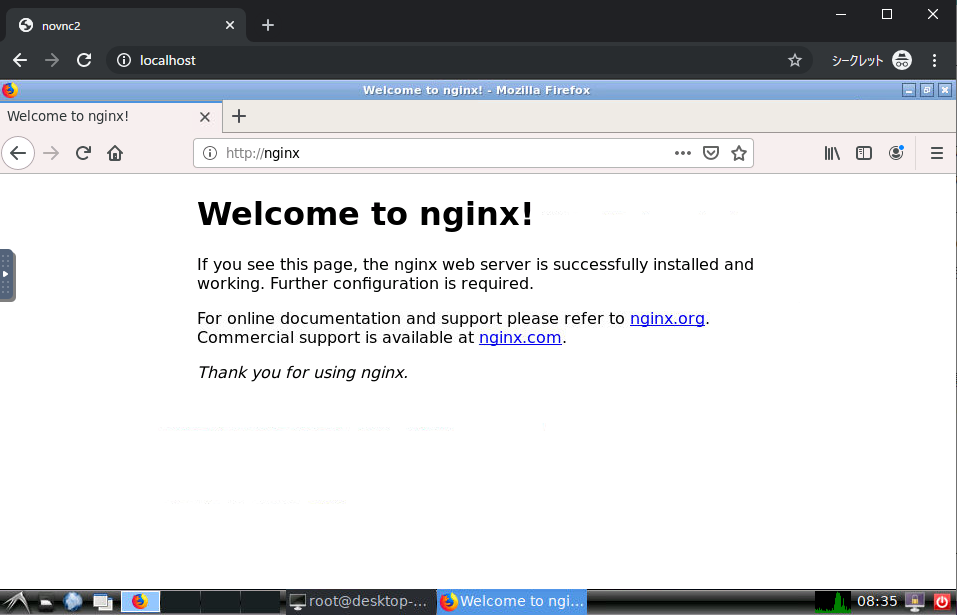The width and height of the screenshot is (957, 615).
Task: Reload the nginx page in Firefox
Action: (84, 153)
